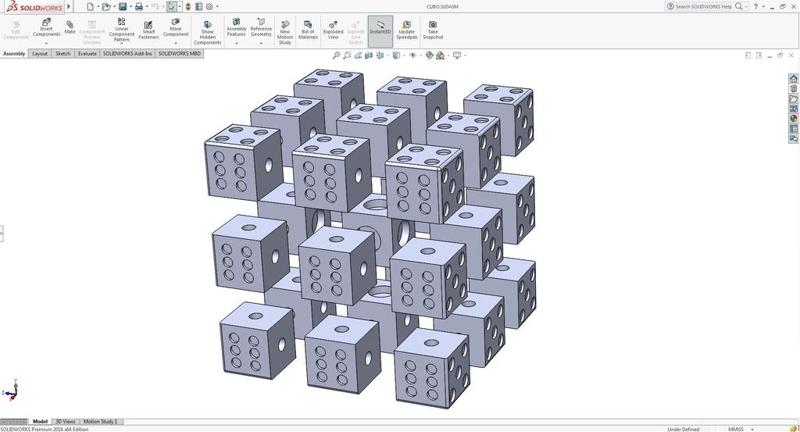
Task: Open View Orientation icon
Action: click(x=380, y=55)
